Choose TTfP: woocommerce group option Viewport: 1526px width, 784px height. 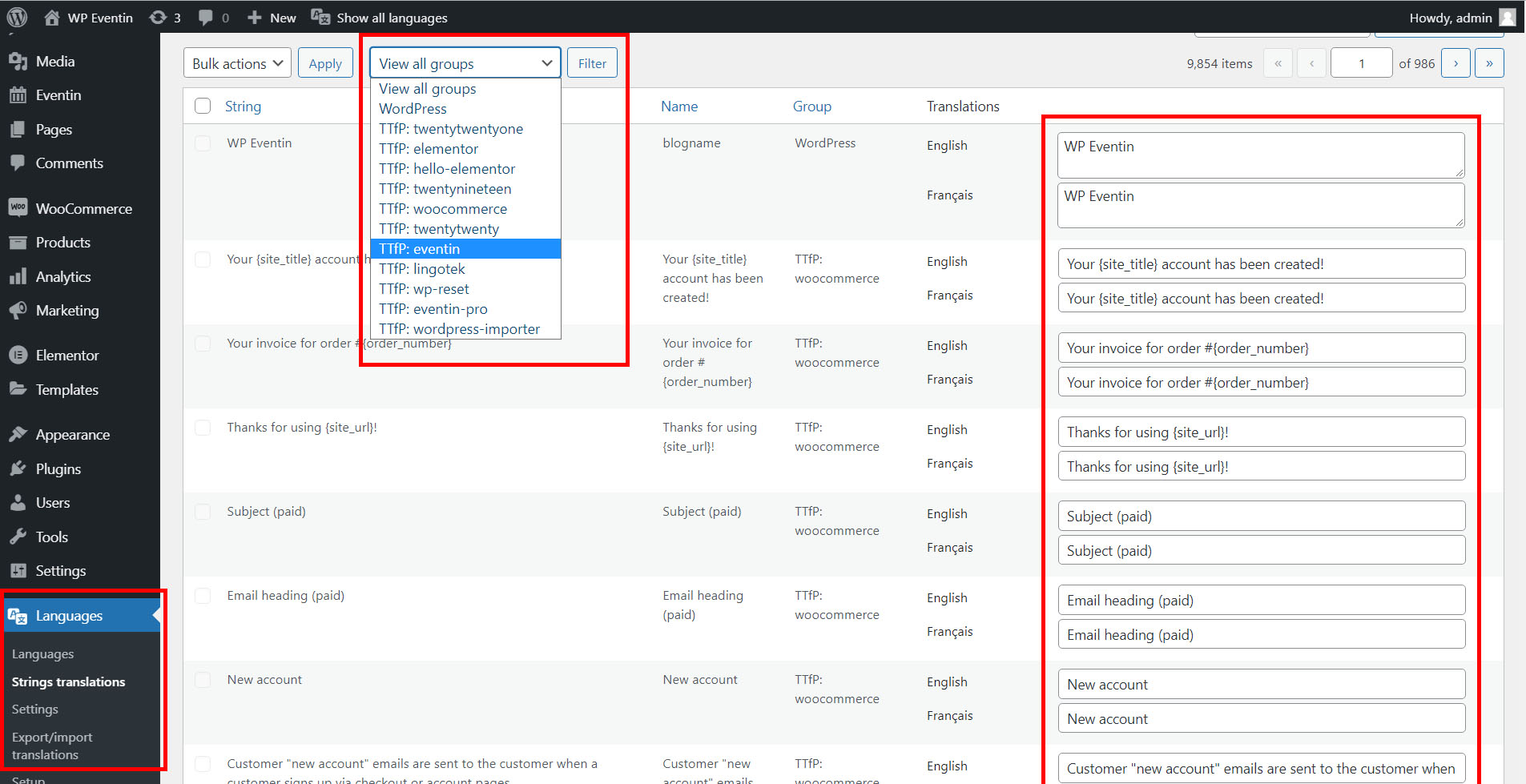click(465, 209)
